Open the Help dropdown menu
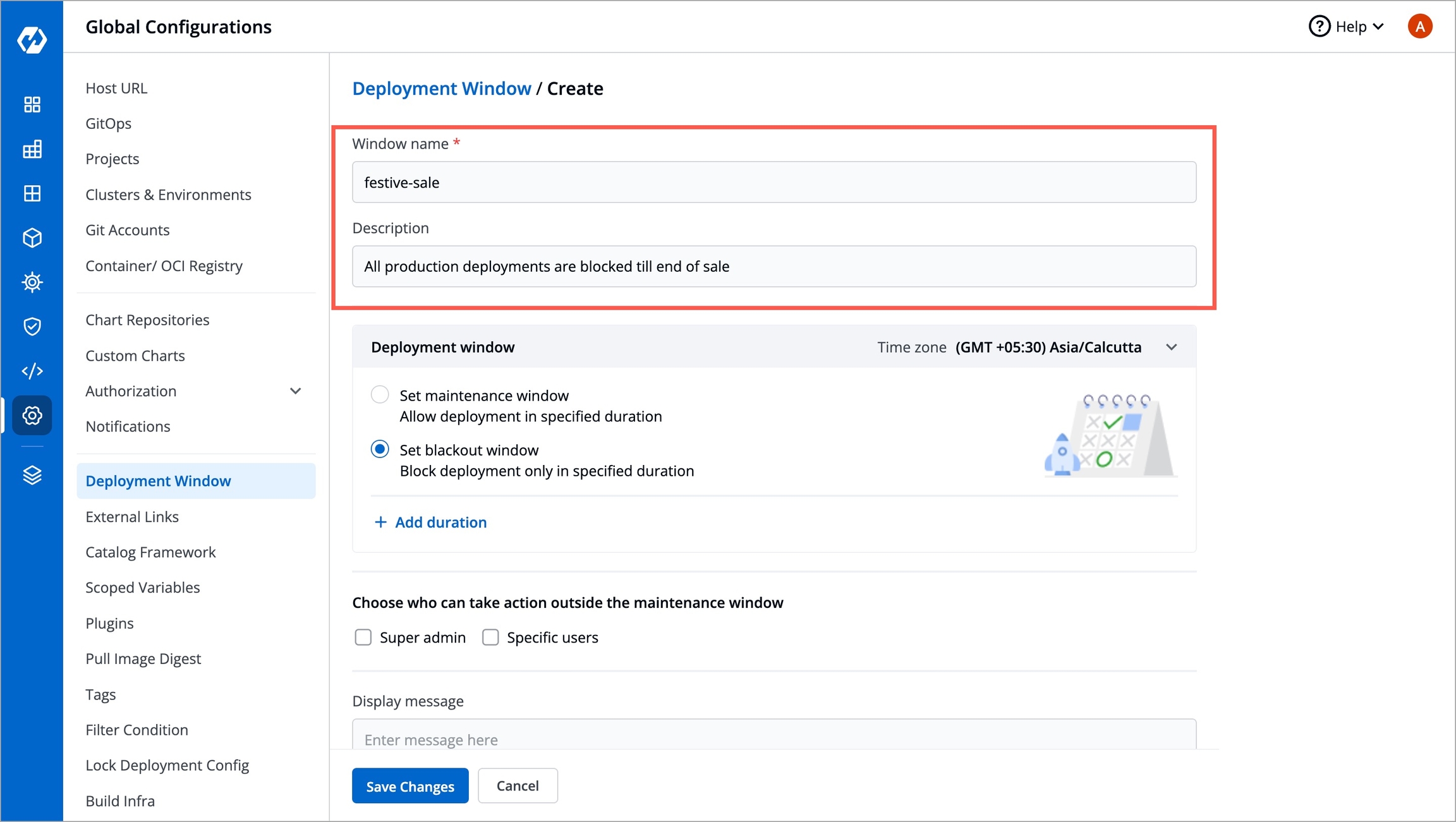The width and height of the screenshot is (1456, 822). (1347, 27)
